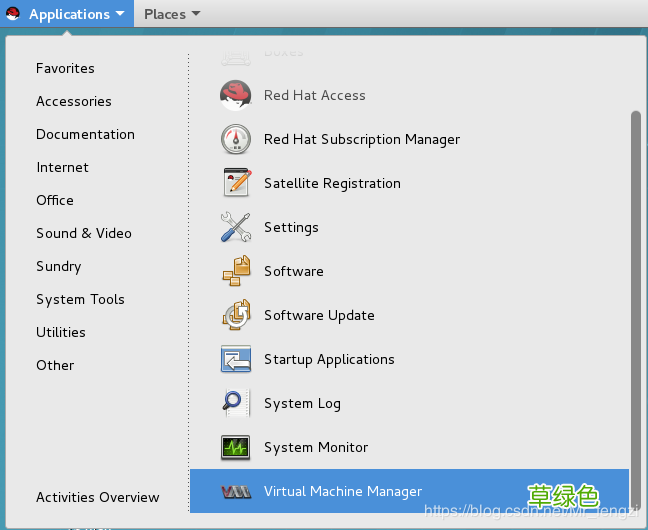Click the Red Hat logo in top bar
The height and width of the screenshot is (530, 648).
coord(12,14)
